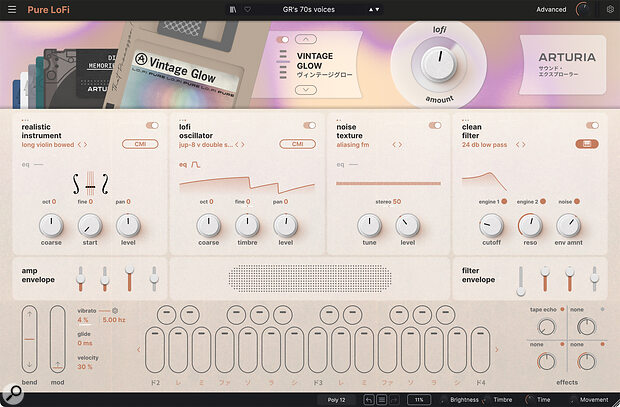Click the CMI button in lofi oscillator
The height and width of the screenshot is (407, 620).
point(297,144)
